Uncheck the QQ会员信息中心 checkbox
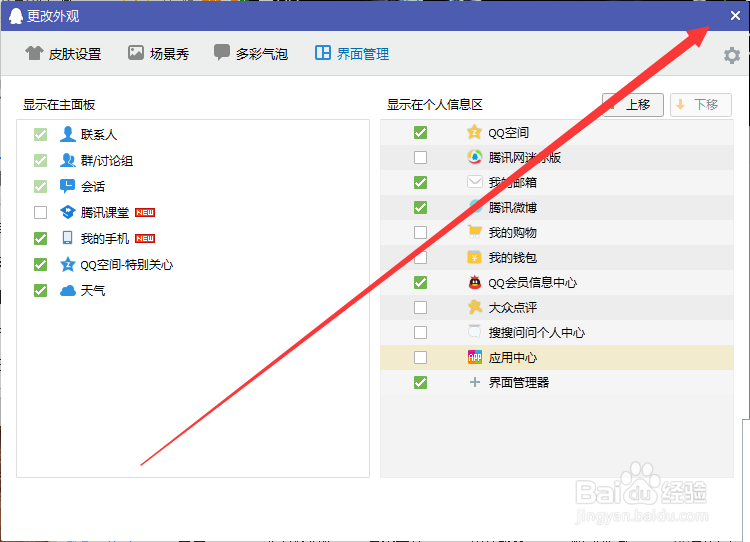The width and height of the screenshot is (750, 542). pos(420,282)
